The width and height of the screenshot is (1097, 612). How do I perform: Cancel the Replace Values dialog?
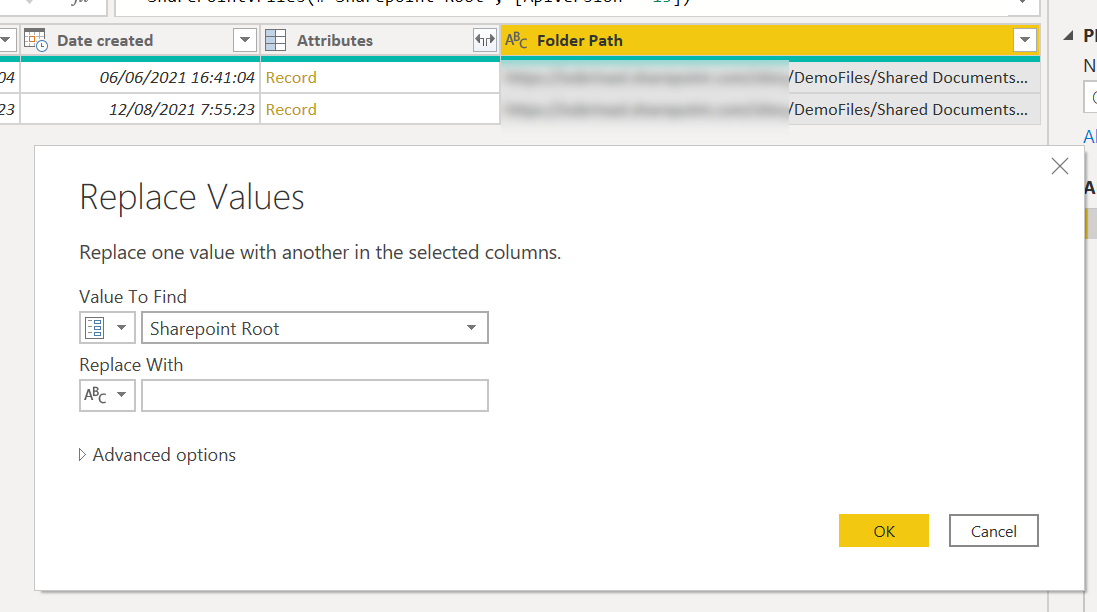tap(993, 531)
